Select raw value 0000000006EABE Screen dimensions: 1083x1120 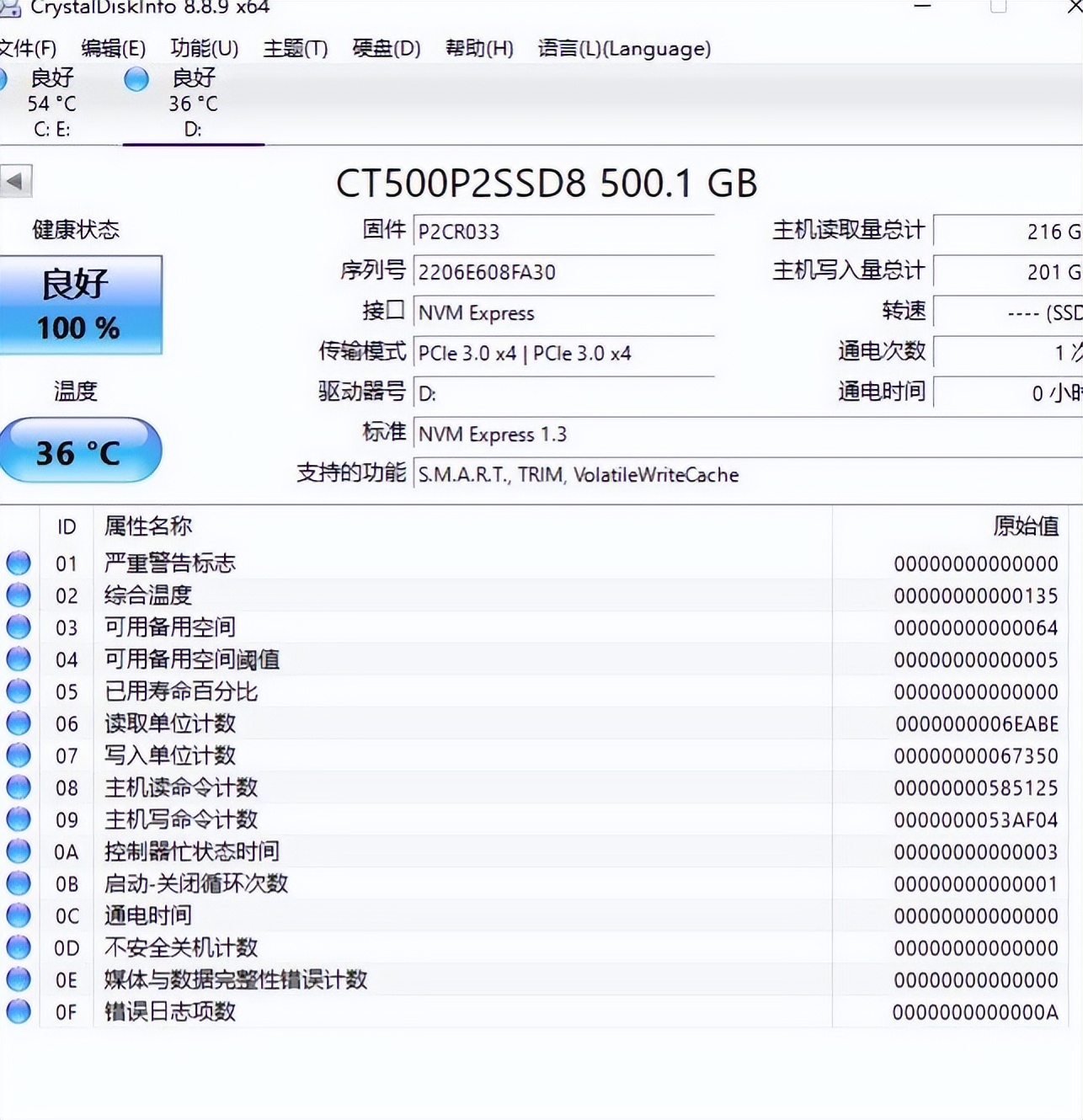click(x=977, y=723)
